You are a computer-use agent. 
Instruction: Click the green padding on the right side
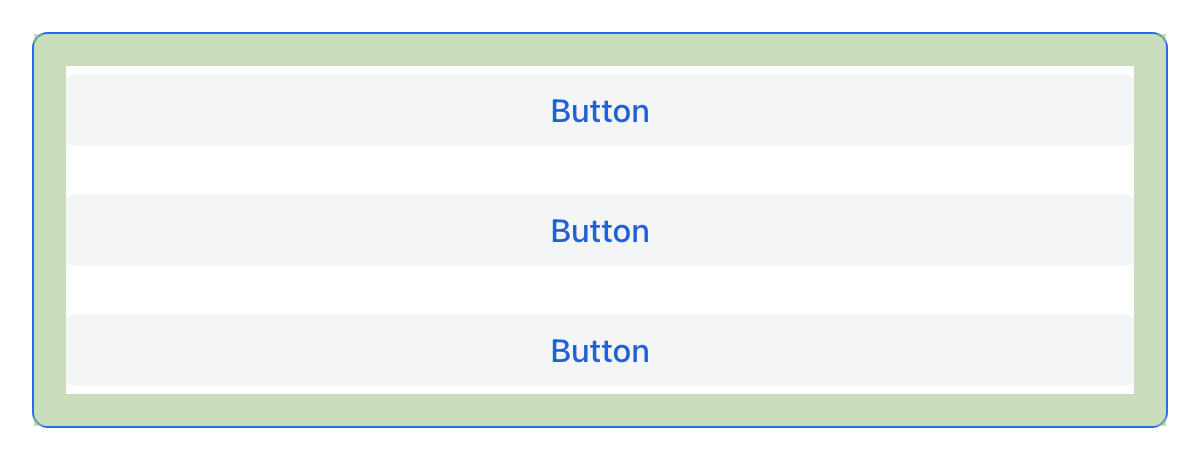click(1150, 230)
